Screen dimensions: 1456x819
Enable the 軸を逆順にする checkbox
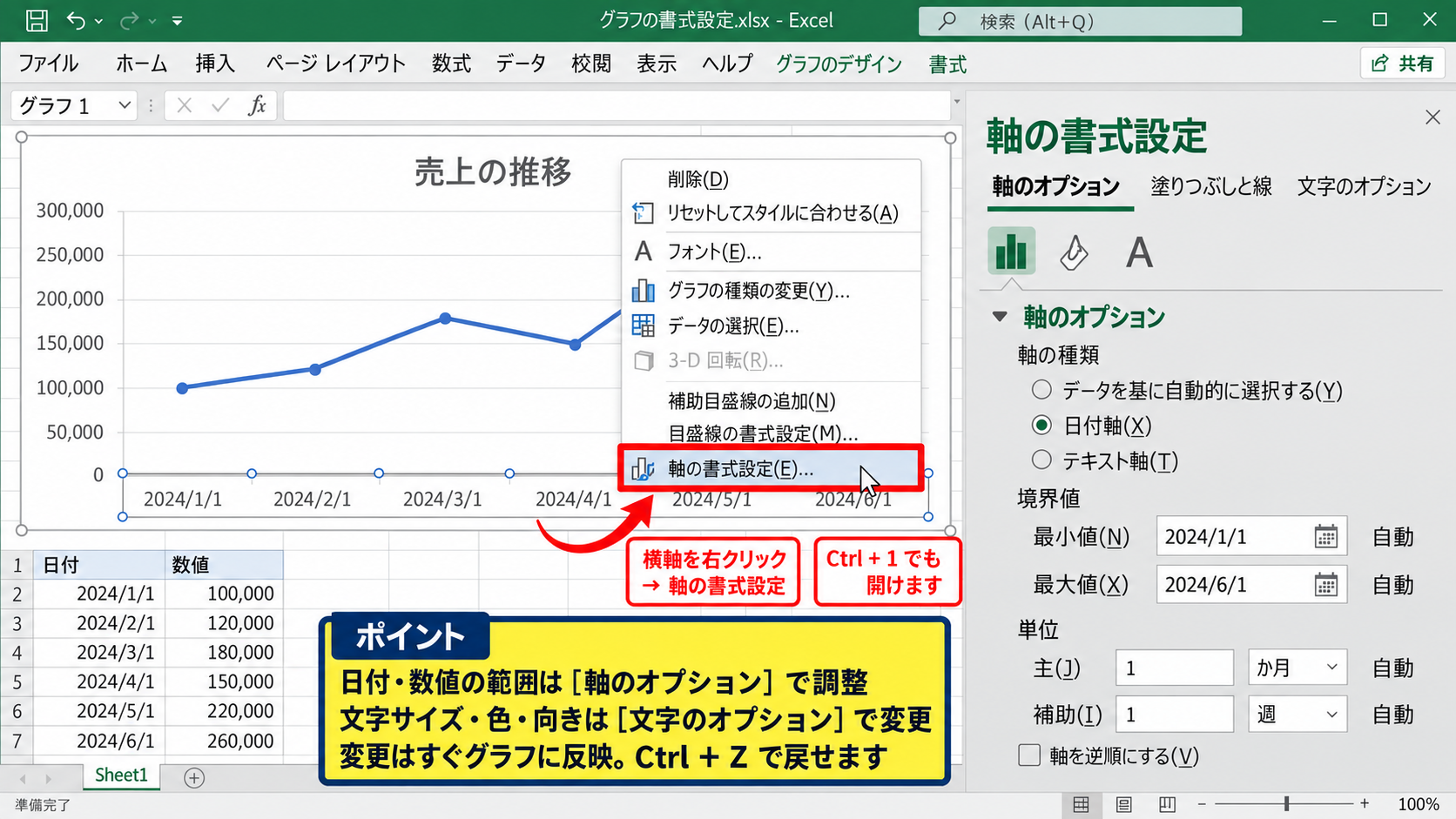[1029, 755]
